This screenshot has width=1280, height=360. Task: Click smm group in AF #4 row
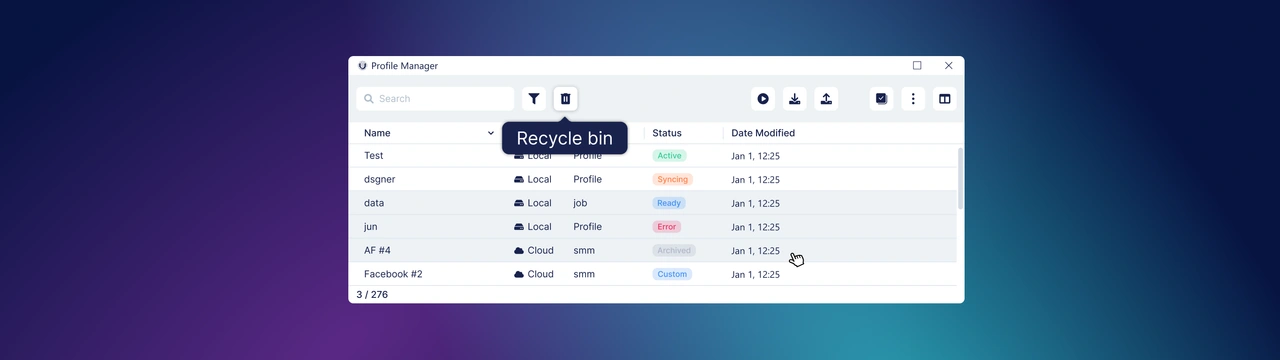point(584,251)
